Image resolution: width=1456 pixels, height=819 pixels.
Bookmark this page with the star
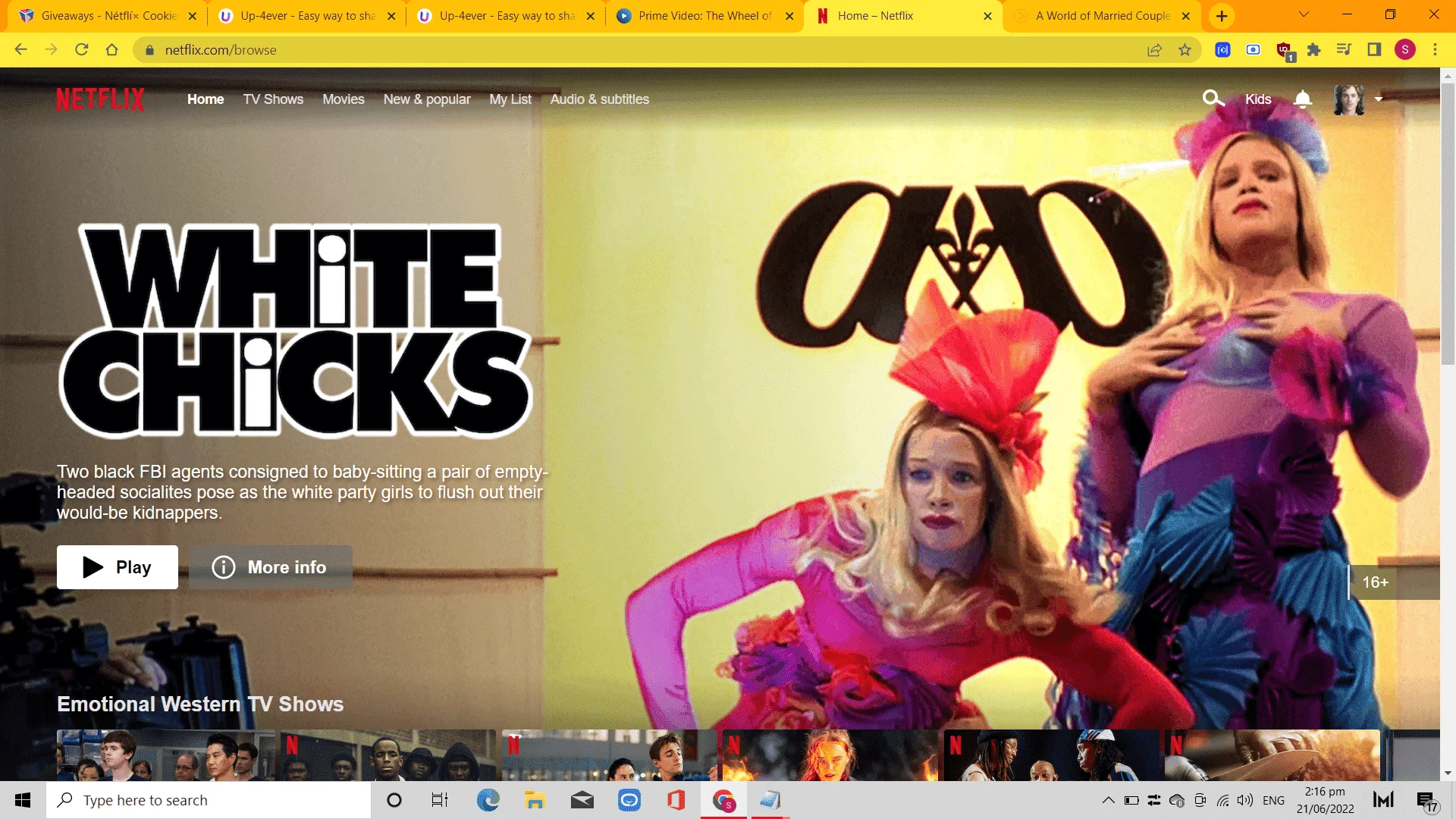click(1185, 50)
